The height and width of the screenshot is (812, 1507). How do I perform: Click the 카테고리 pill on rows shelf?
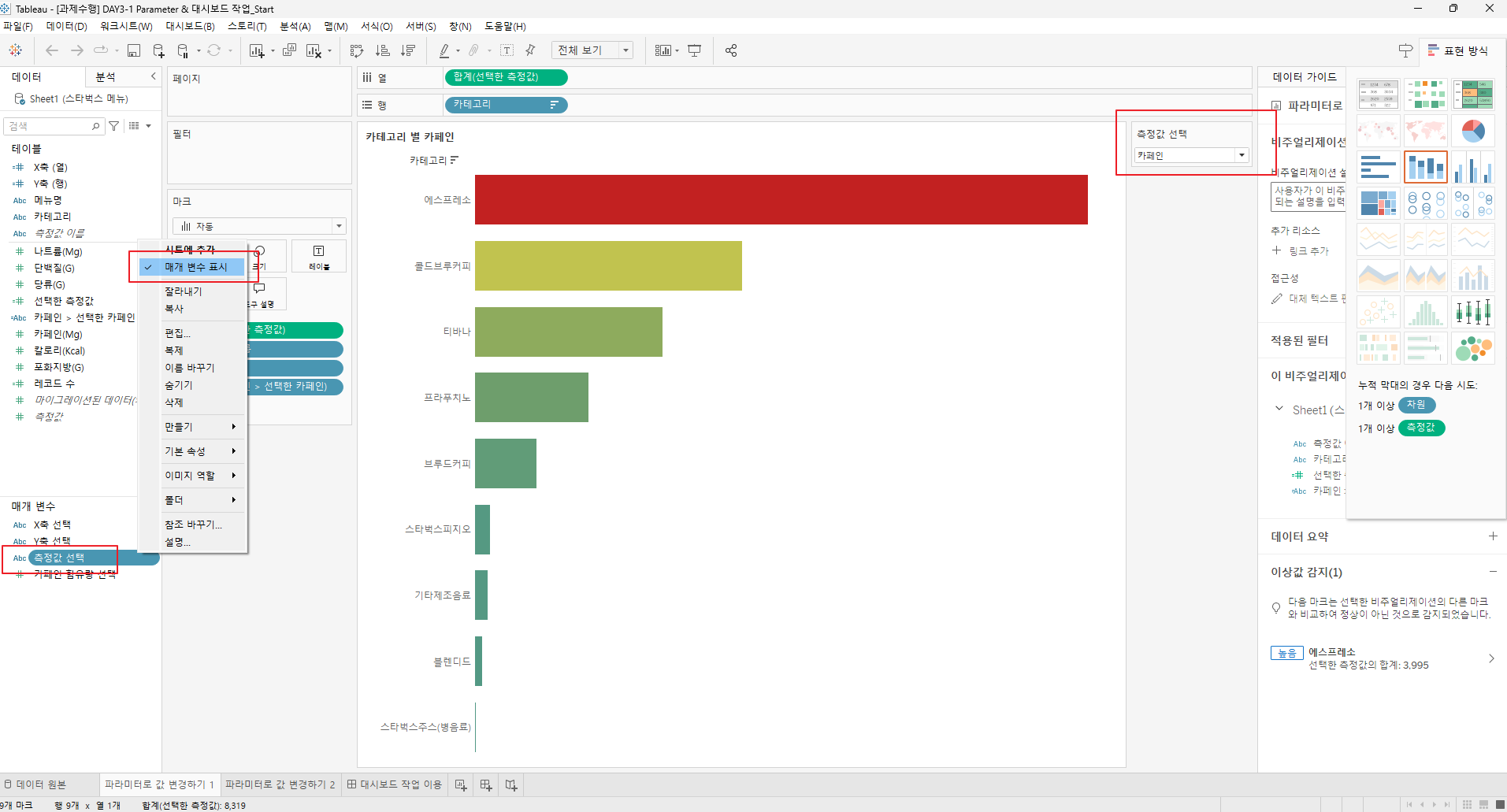pos(506,105)
